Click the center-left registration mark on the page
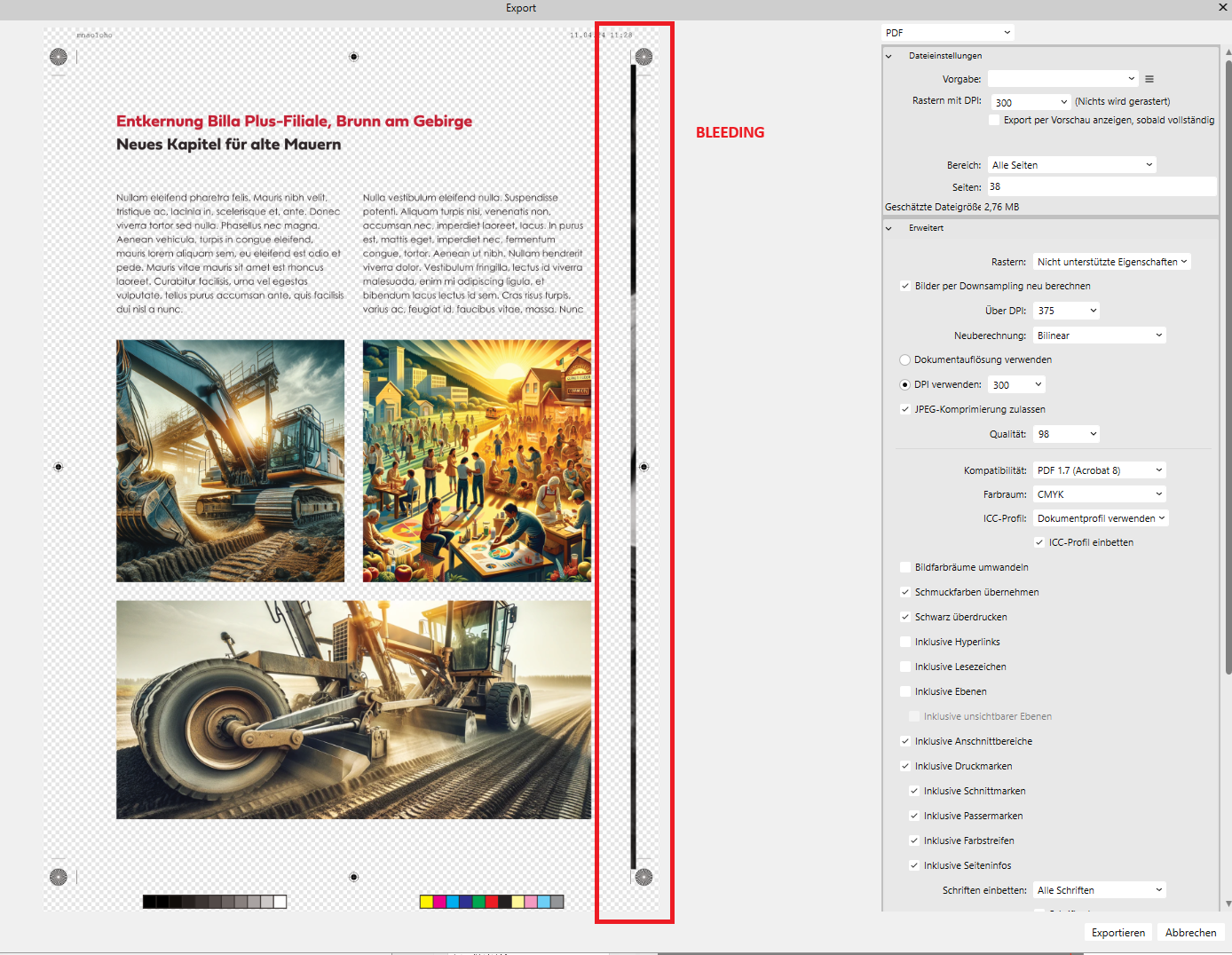 [59, 466]
